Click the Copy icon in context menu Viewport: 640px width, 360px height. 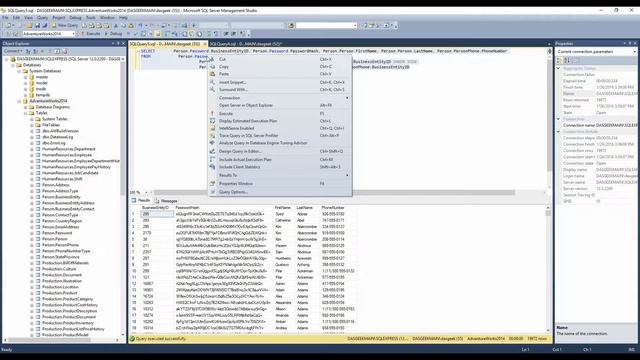tap(212, 67)
